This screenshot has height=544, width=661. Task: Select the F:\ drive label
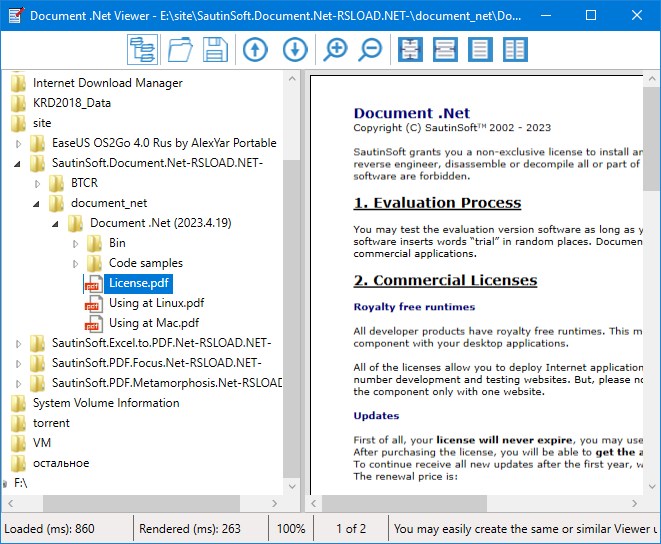pyautogui.click(x=20, y=482)
